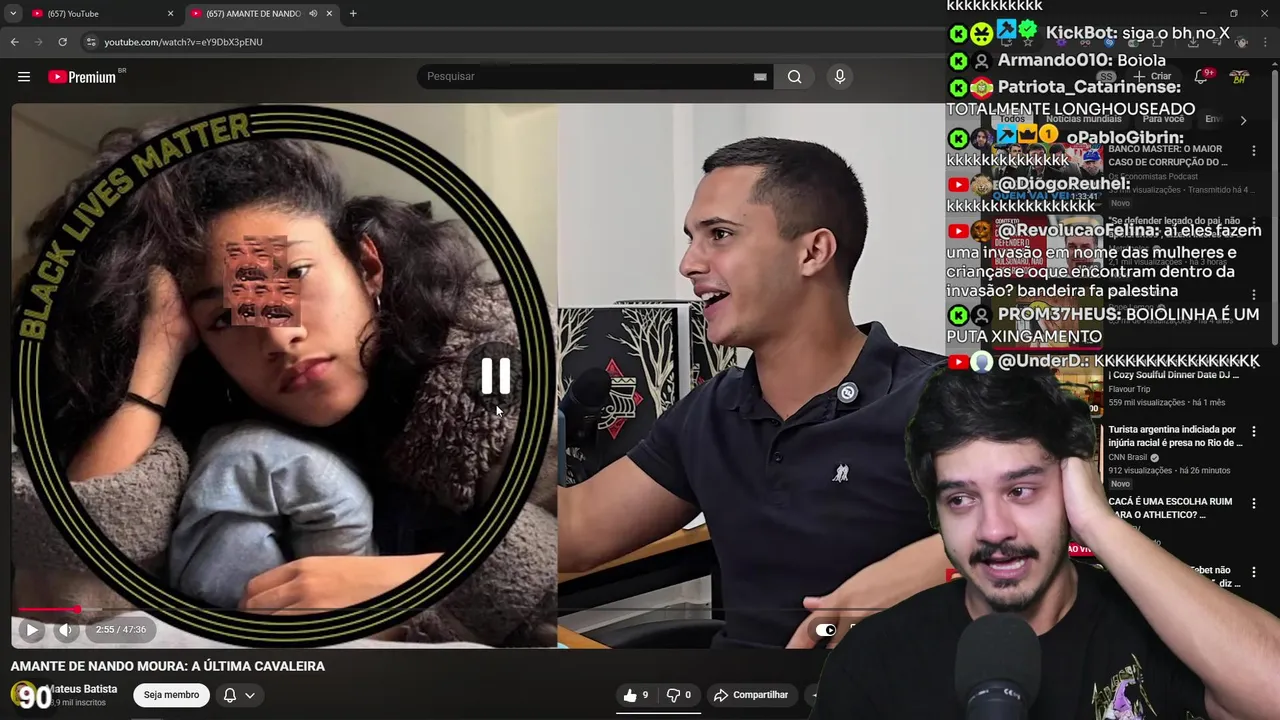This screenshot has width=1280, height=720.
Task: Show more chips with right chevron
Action: pos(1243,120)
